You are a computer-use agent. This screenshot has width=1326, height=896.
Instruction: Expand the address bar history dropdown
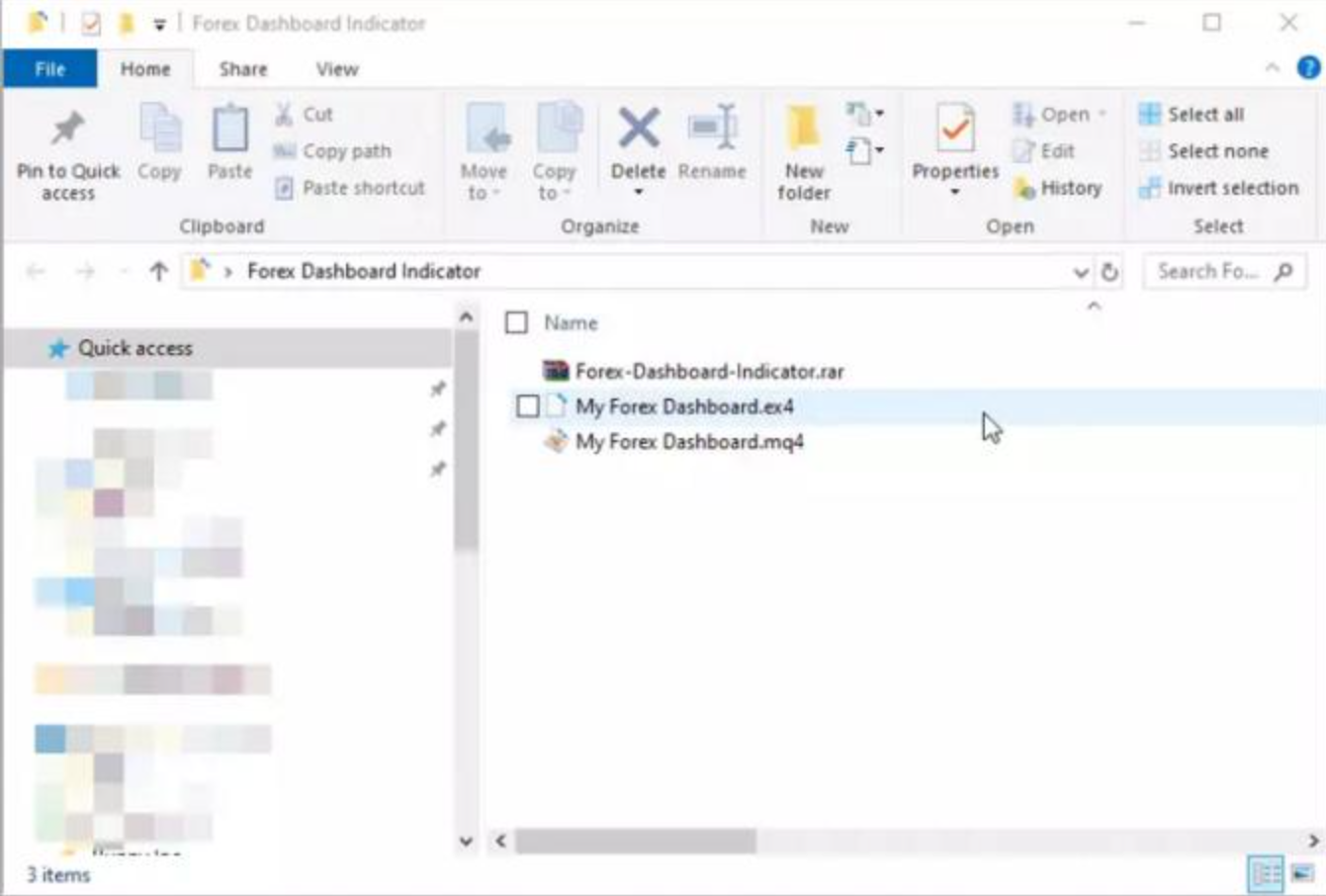click(x=1080, y=272)
